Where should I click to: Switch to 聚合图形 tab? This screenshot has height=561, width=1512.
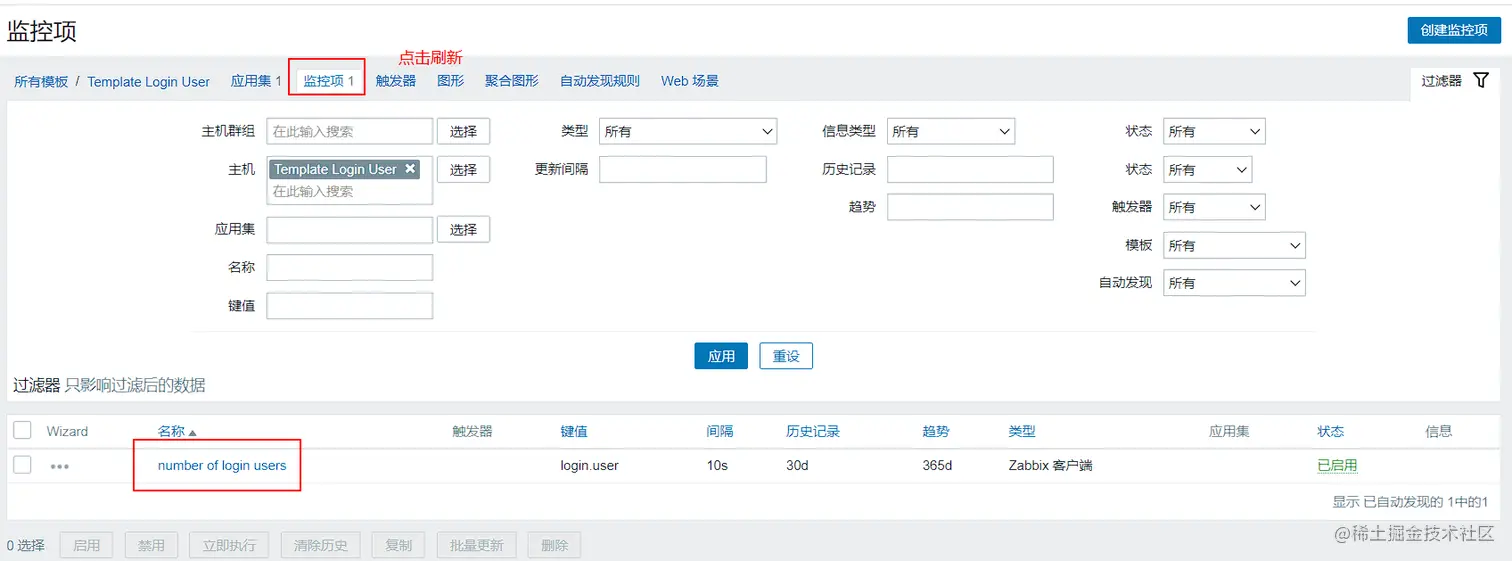[512, 81]
